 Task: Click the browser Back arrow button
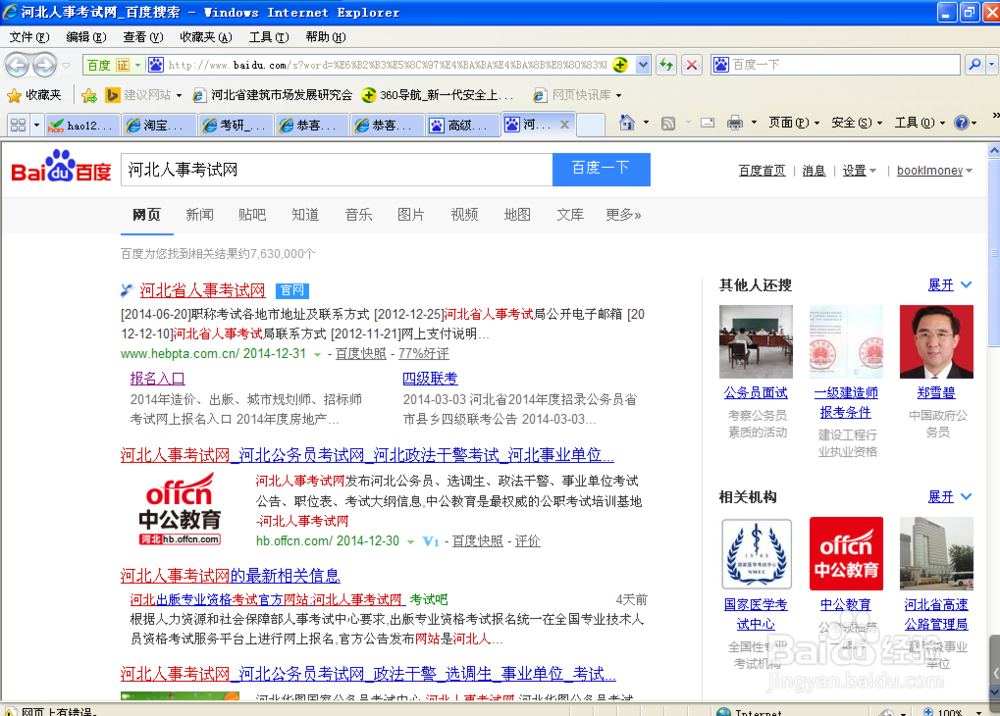click(x=17, y=65)
